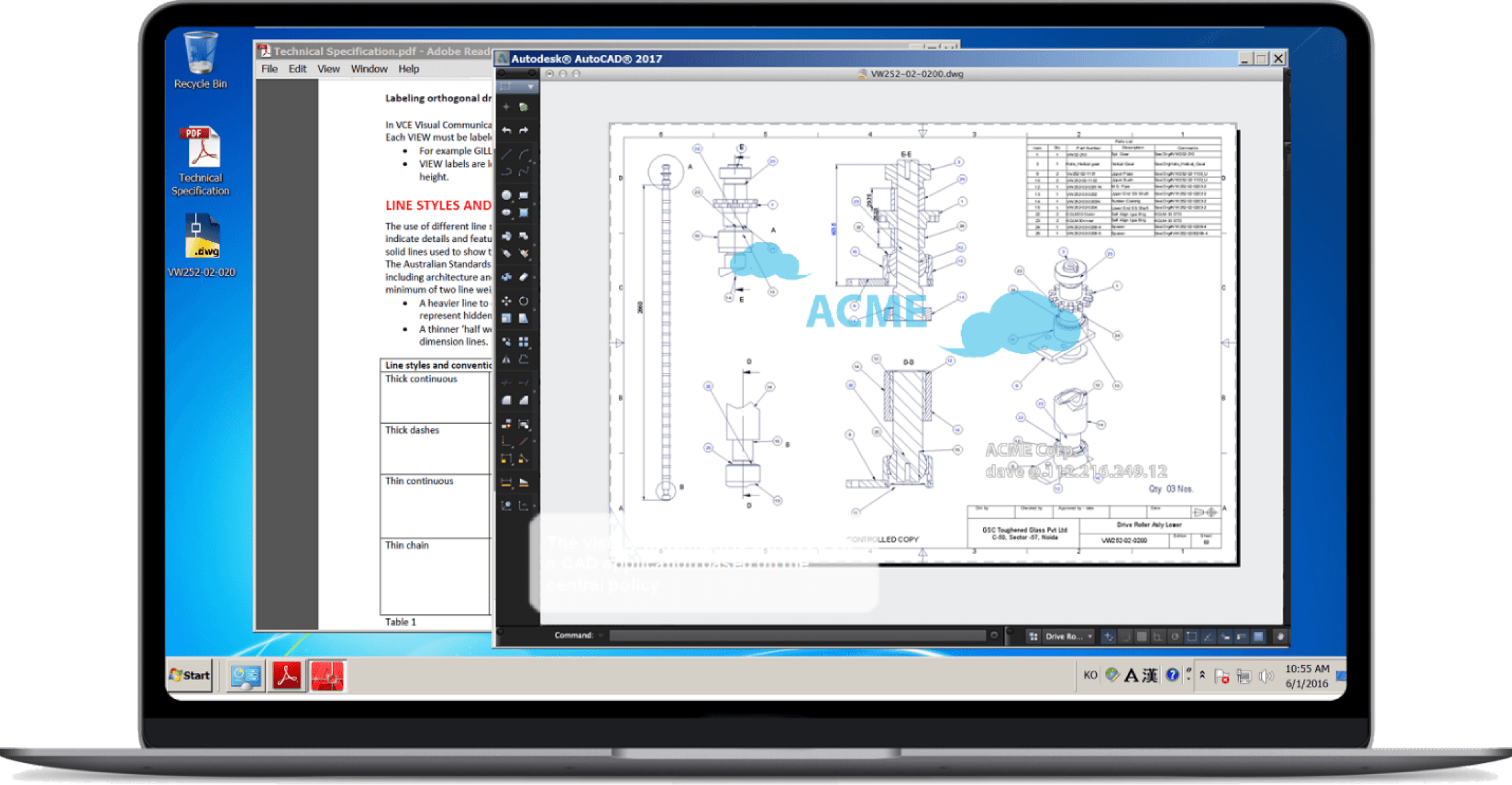Select the Rotate tool

523,301
